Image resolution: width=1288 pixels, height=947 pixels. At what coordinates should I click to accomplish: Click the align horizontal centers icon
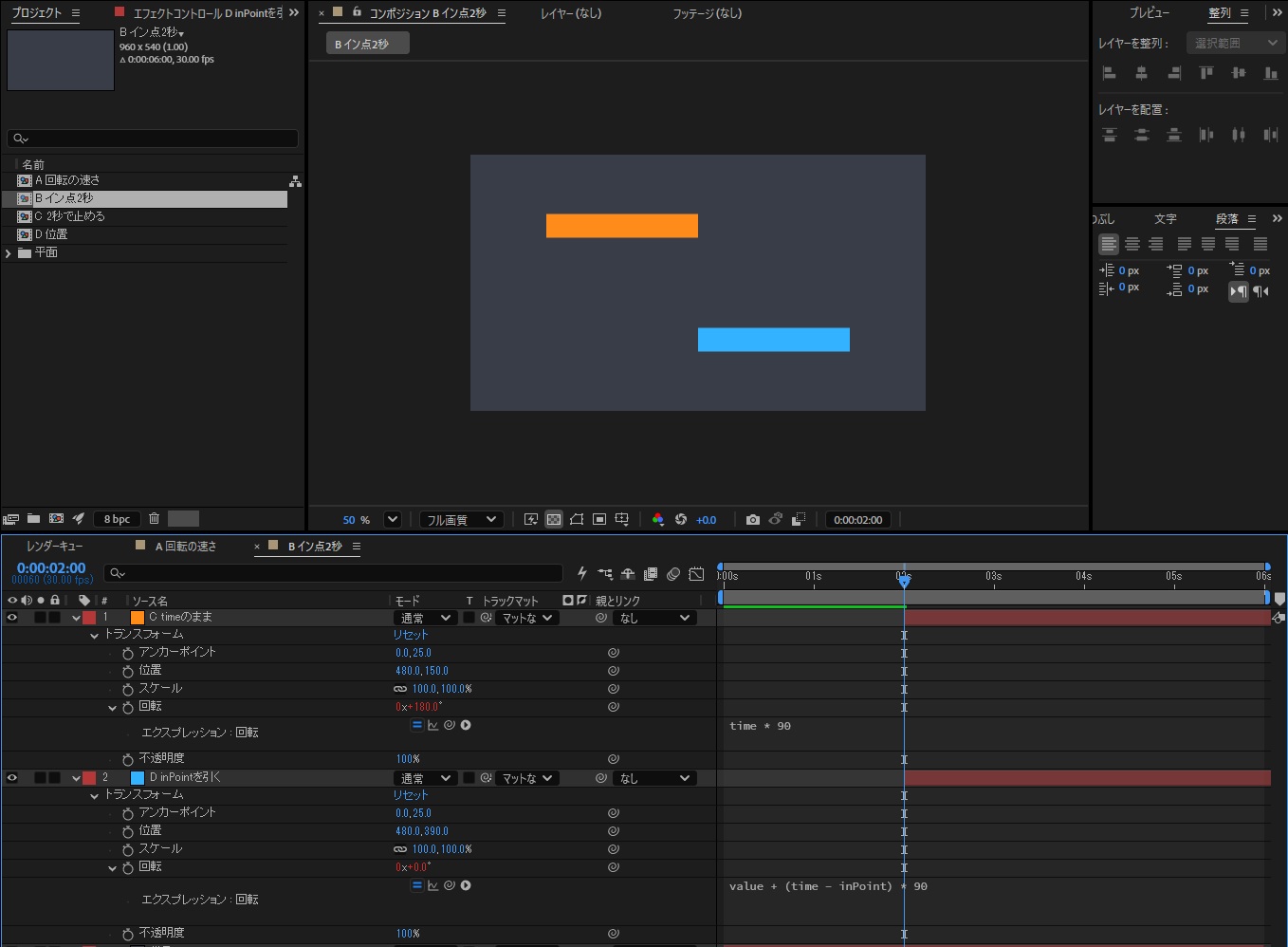(1142, 73)
